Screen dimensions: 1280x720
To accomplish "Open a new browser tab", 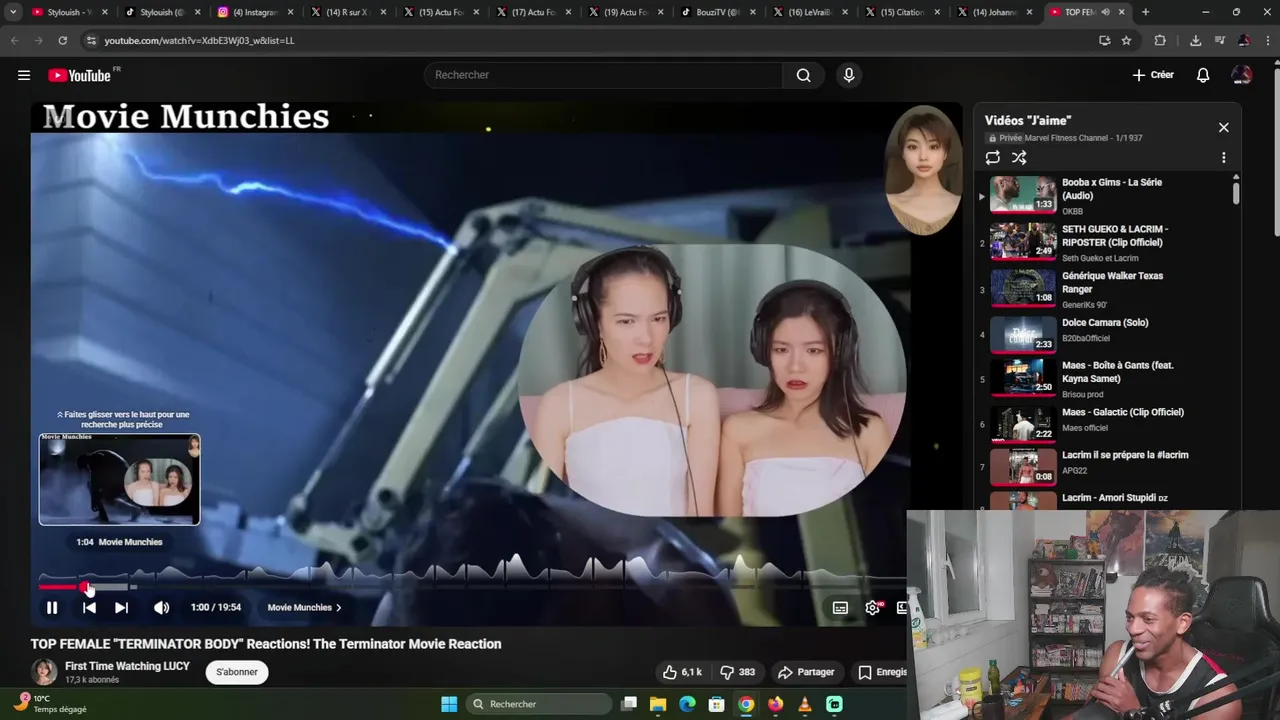I will (1145, 12).
